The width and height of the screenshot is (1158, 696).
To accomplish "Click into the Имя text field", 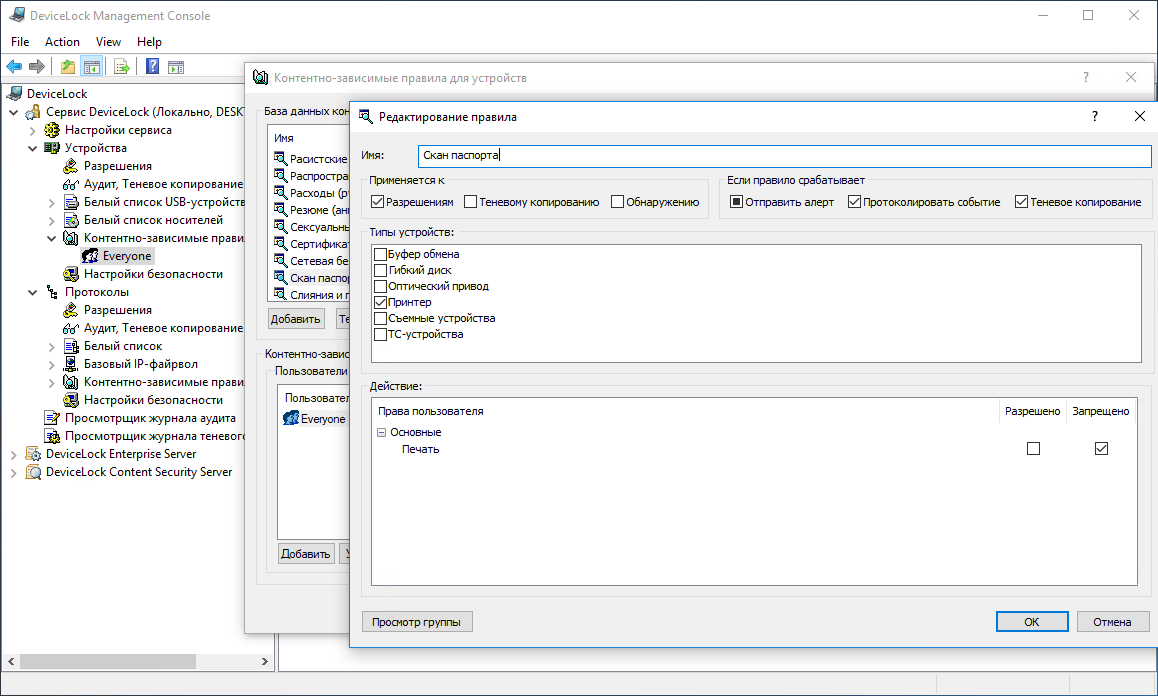I will coord(784,155).
